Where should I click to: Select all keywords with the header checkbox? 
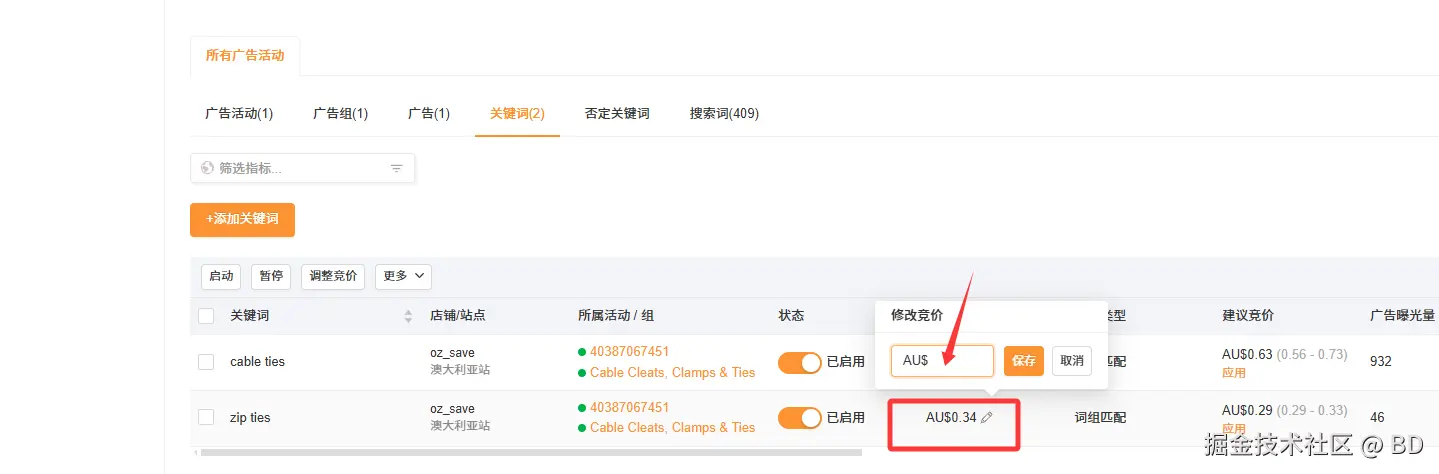click(206, 316)
